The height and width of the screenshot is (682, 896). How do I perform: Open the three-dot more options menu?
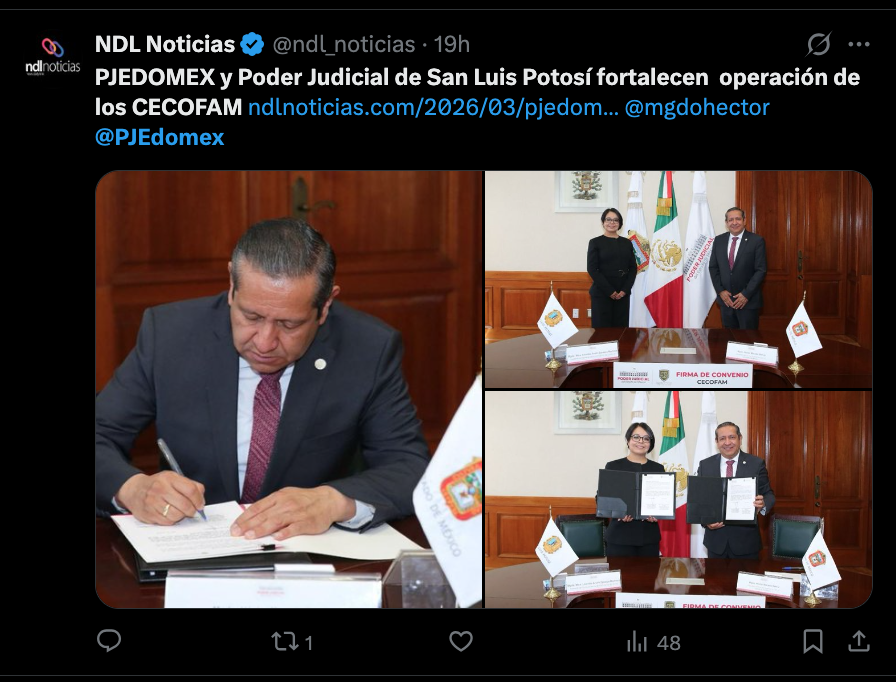tap(859, 44)
